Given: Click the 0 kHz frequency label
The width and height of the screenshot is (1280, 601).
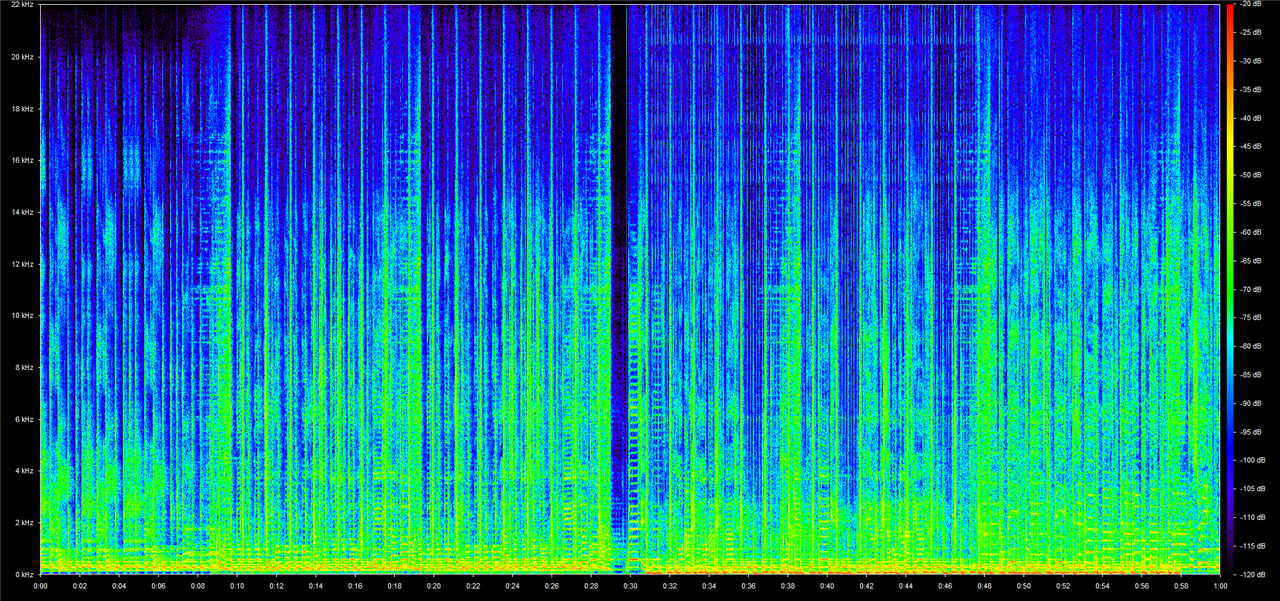Looking at the screenshot, I should point(24,574).
